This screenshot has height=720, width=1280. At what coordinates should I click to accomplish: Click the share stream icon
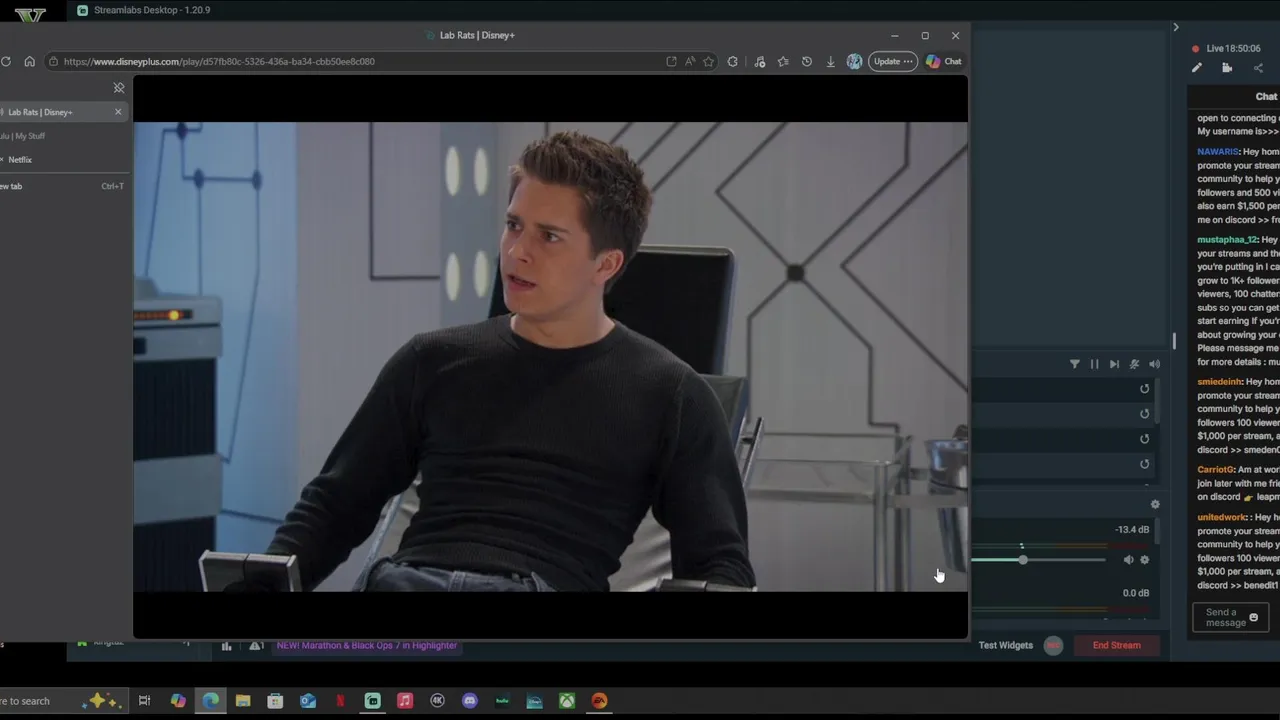coord(1258,68)
